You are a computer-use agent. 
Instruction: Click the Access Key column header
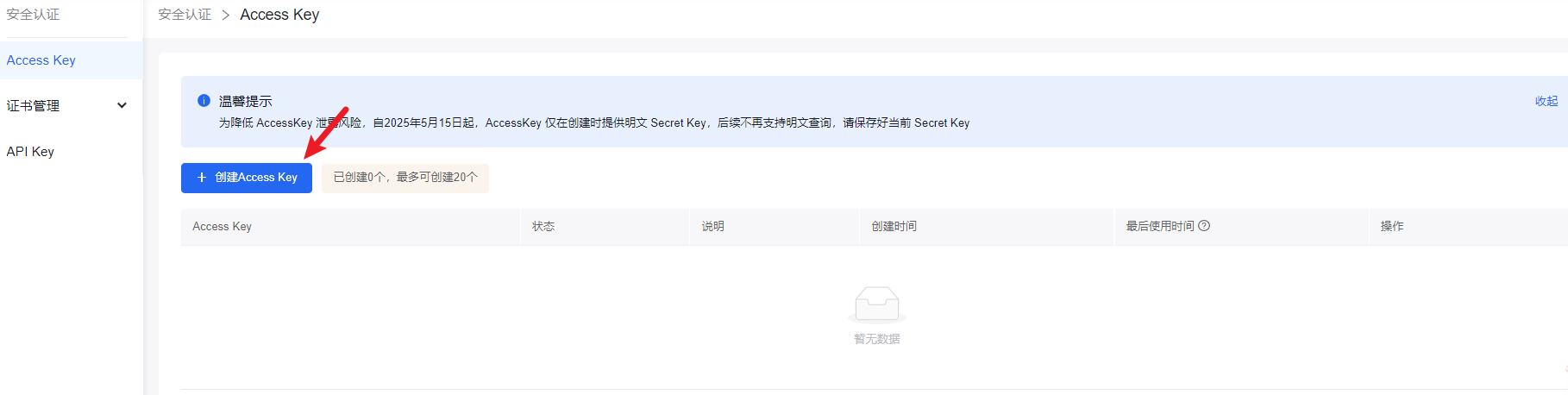tap(222, 227)
